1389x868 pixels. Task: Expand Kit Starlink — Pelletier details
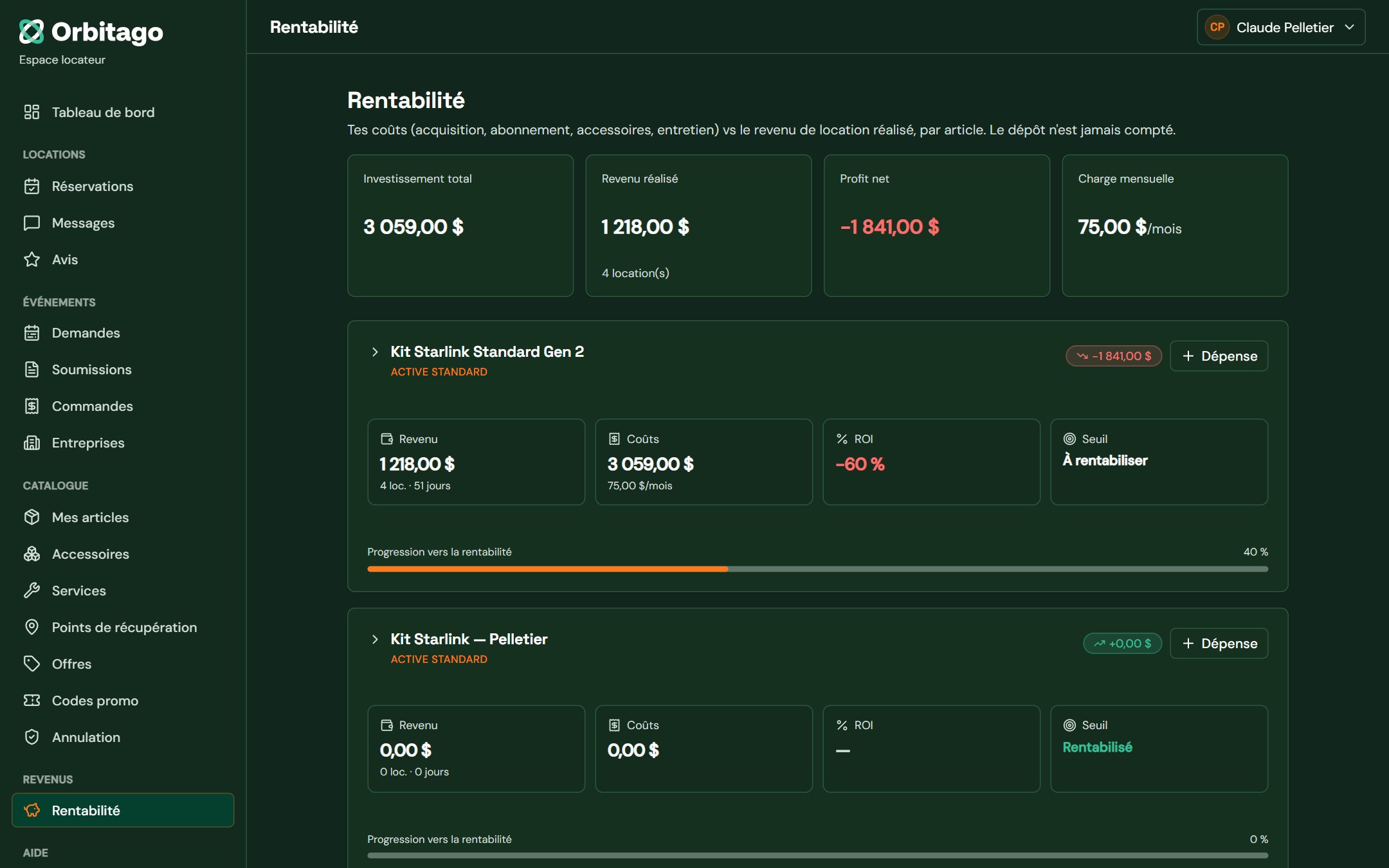point(375,640)
